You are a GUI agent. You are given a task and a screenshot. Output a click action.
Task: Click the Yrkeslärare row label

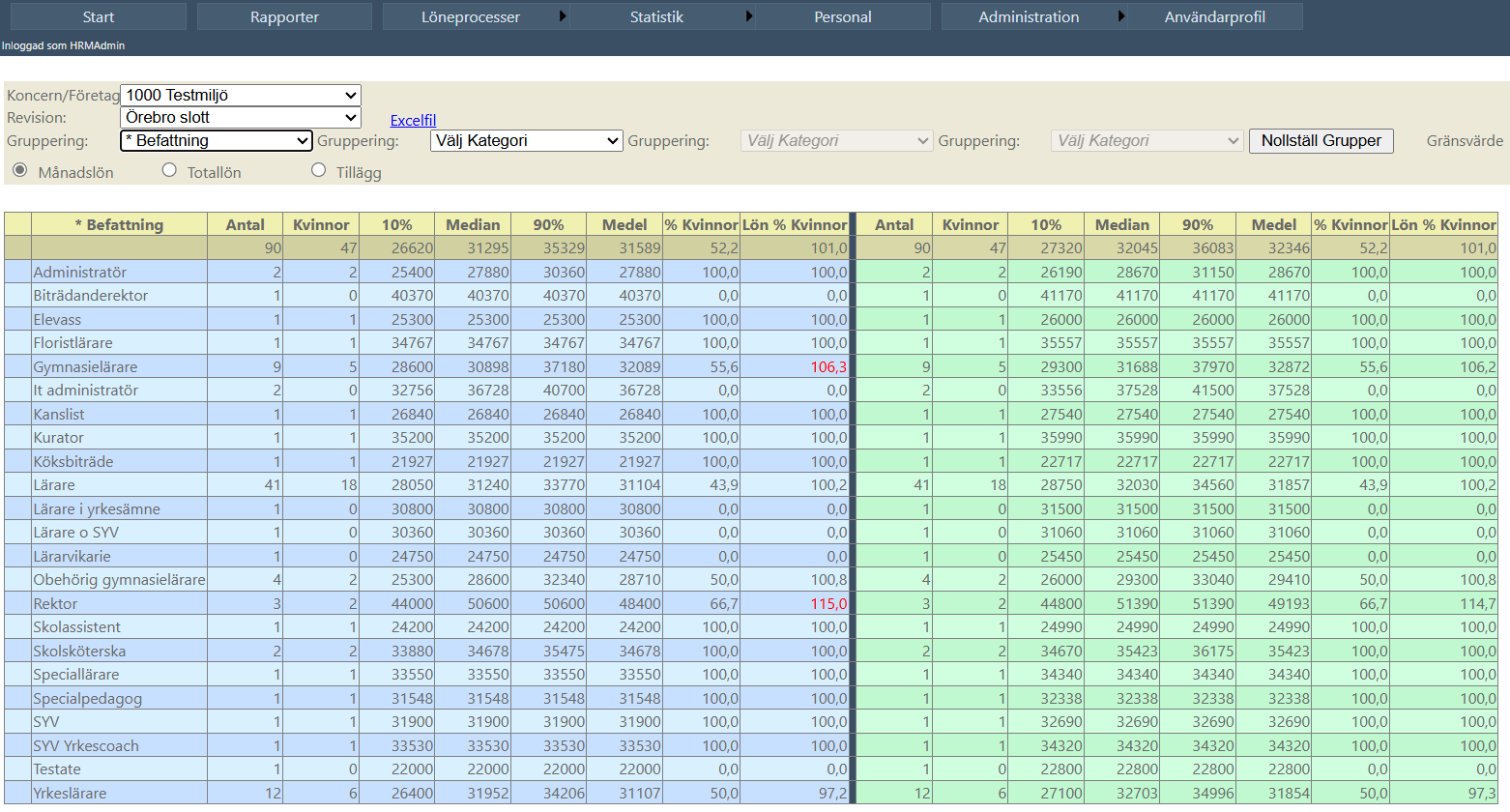(x=70, y=794)
